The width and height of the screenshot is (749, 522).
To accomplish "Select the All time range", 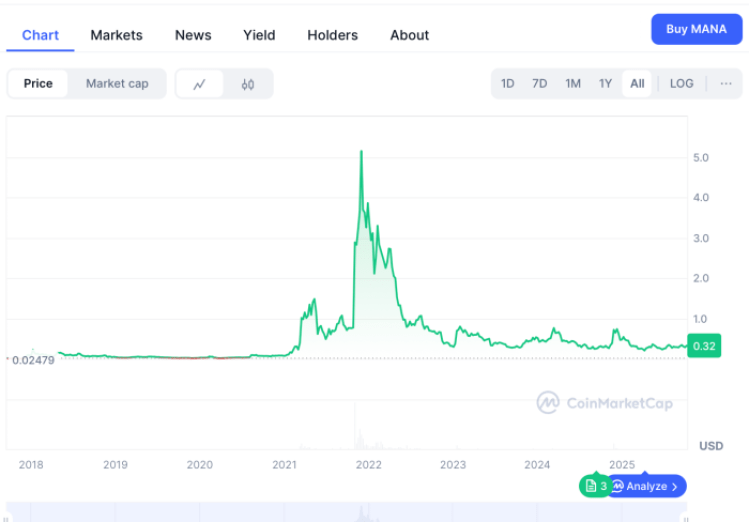I will click(637, 83).
